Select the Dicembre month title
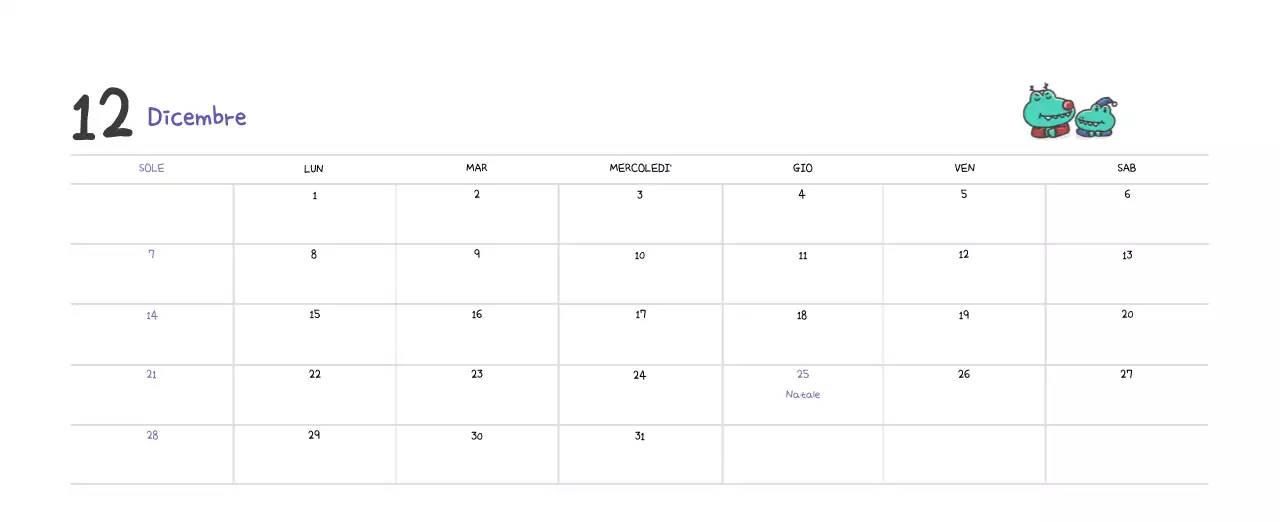Image resolution: width=1280 pixels, height=522 pixels. pyautogui.click(x=196, y=117)
